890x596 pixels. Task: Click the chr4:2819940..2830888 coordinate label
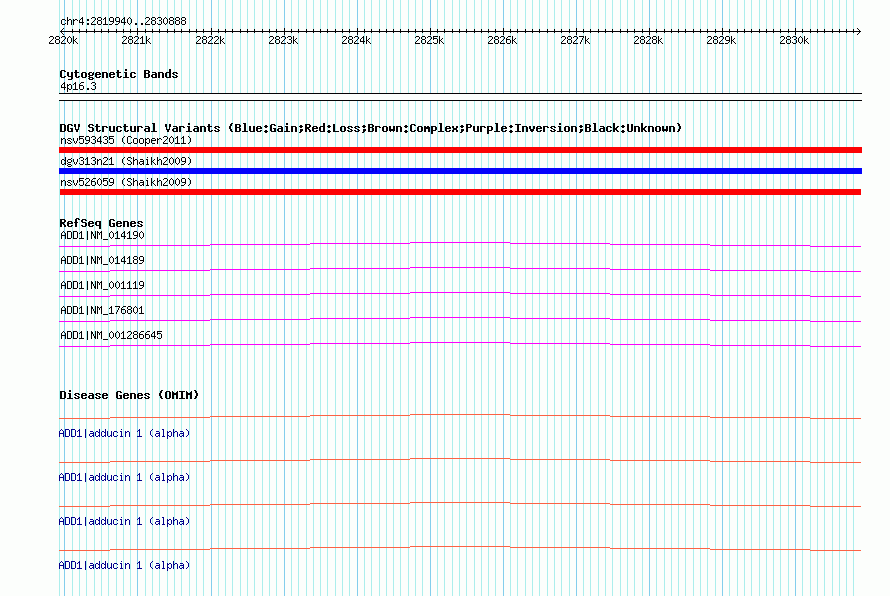tap(123, 21)
